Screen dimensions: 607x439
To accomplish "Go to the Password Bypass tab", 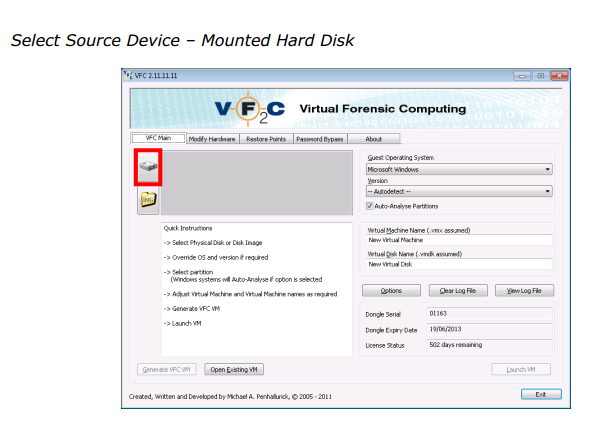I will pos(320,139).
